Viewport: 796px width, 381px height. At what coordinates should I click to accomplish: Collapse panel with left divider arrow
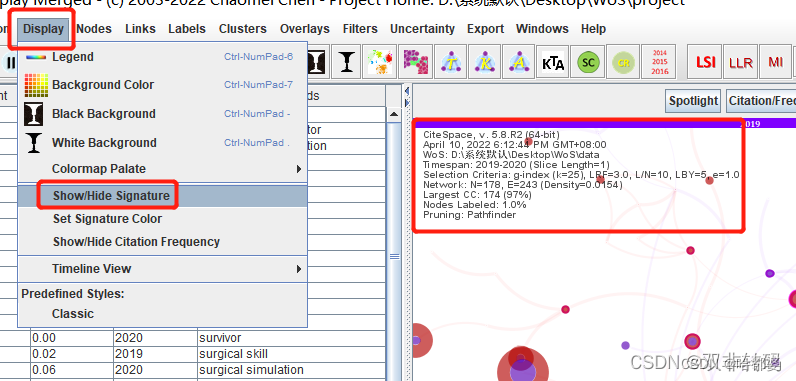(406, 91)
